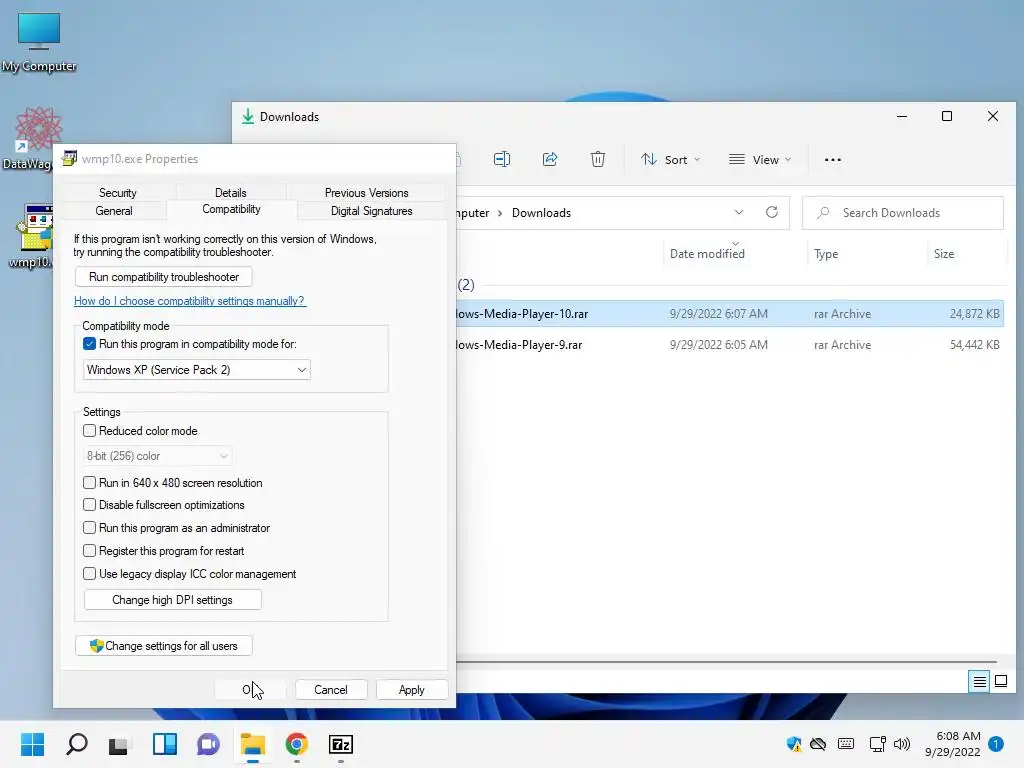Click the cloud sync tray icon
The width and height of the screenshot is (1024, 768).
(x=818, y=744)
